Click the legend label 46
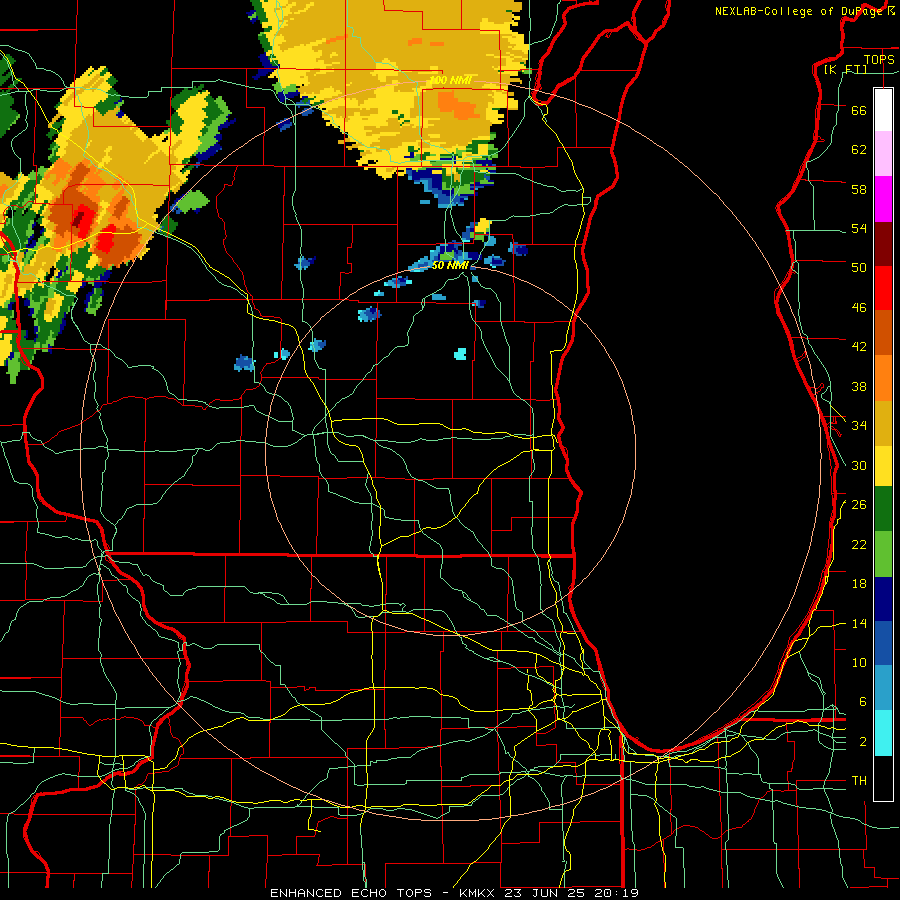Viewport: 900px width, 900px height. tap(859, 308)
